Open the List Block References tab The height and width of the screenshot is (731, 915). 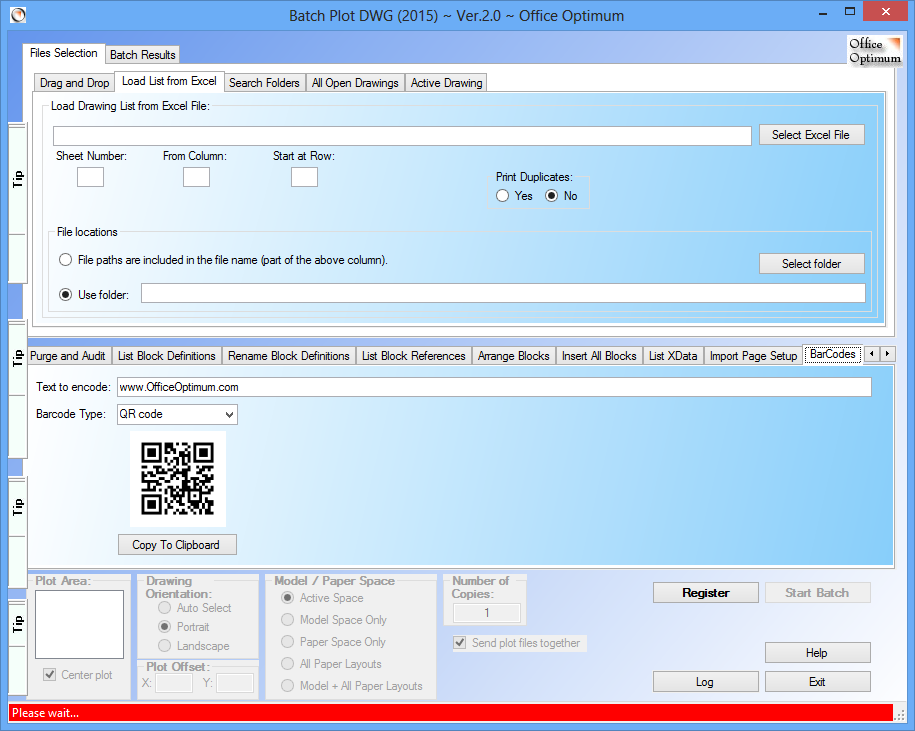tap(414, 356)
